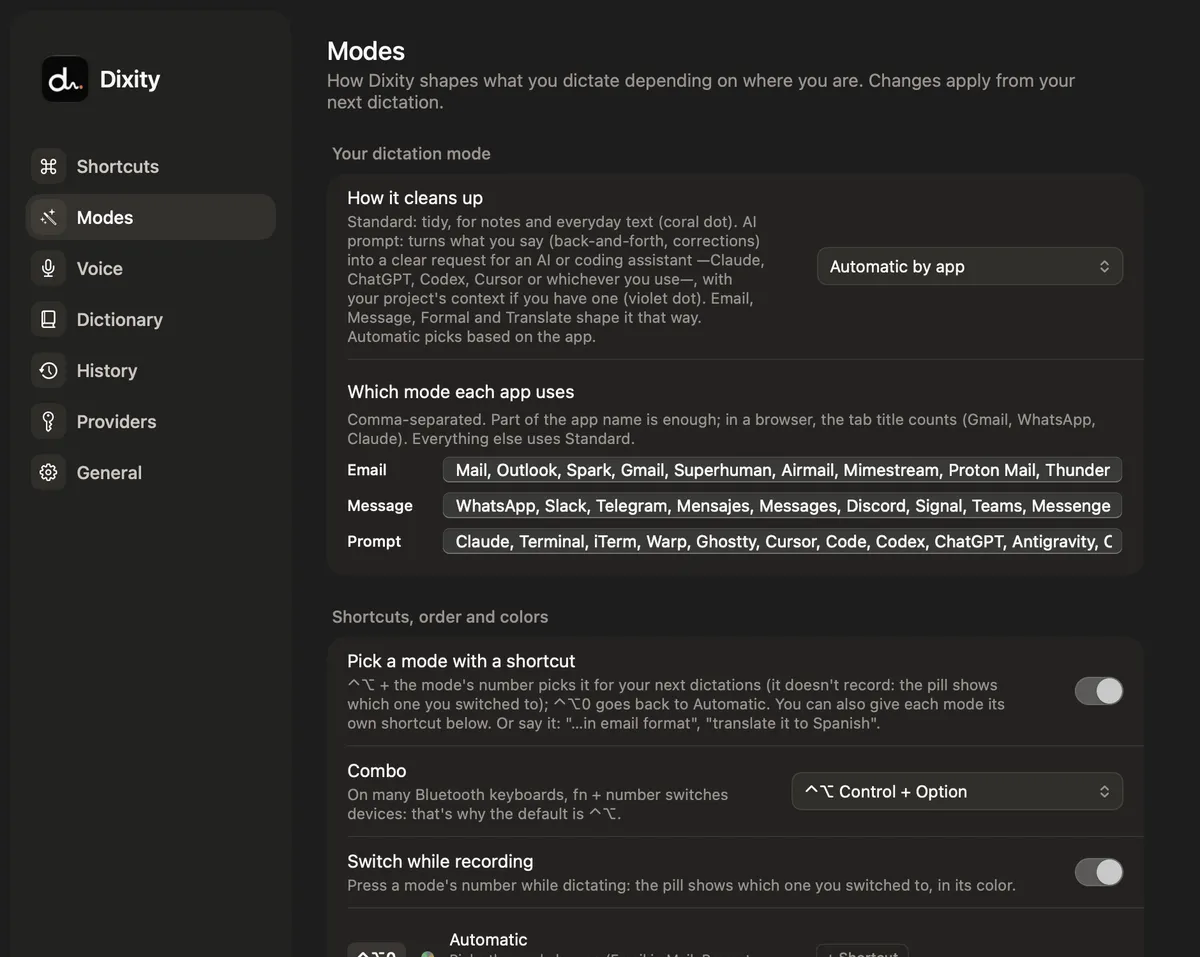Image resolution: width=1200 pixels, height=957 pixels.
Task: Click the 'Modes' page heading
Action: [x=366, y=51]
